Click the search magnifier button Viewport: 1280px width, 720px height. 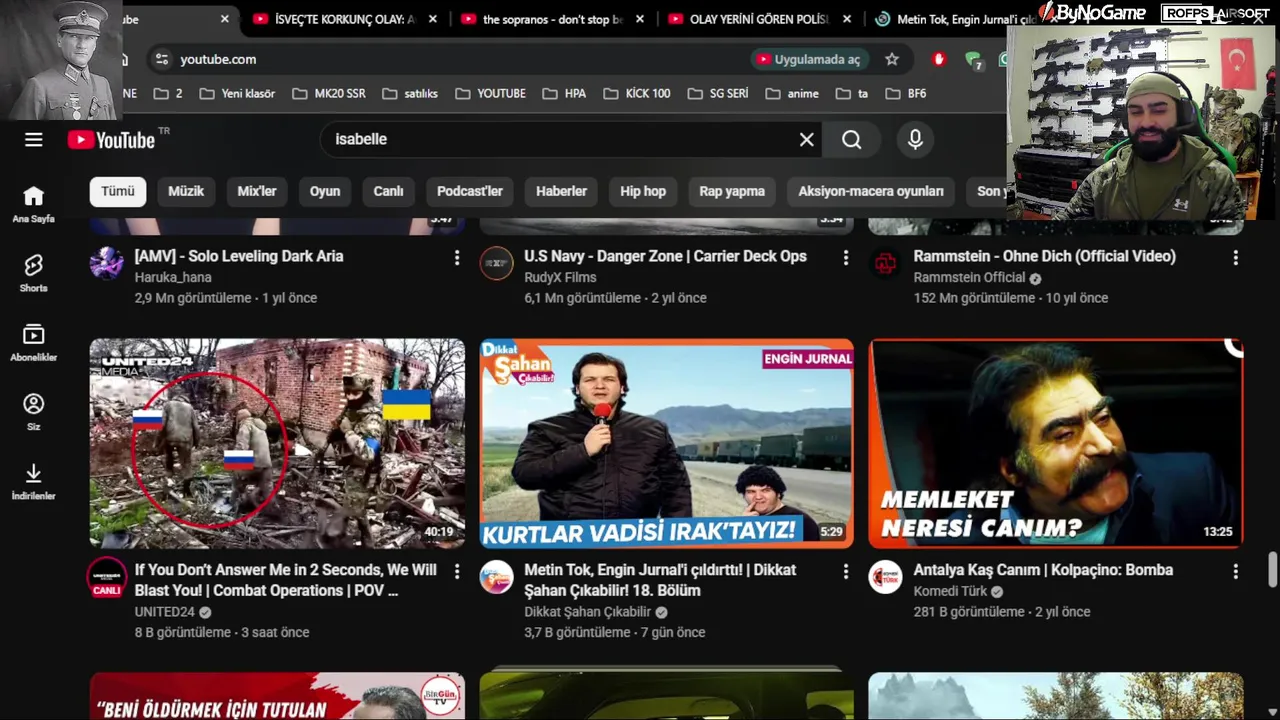point(851,140)
